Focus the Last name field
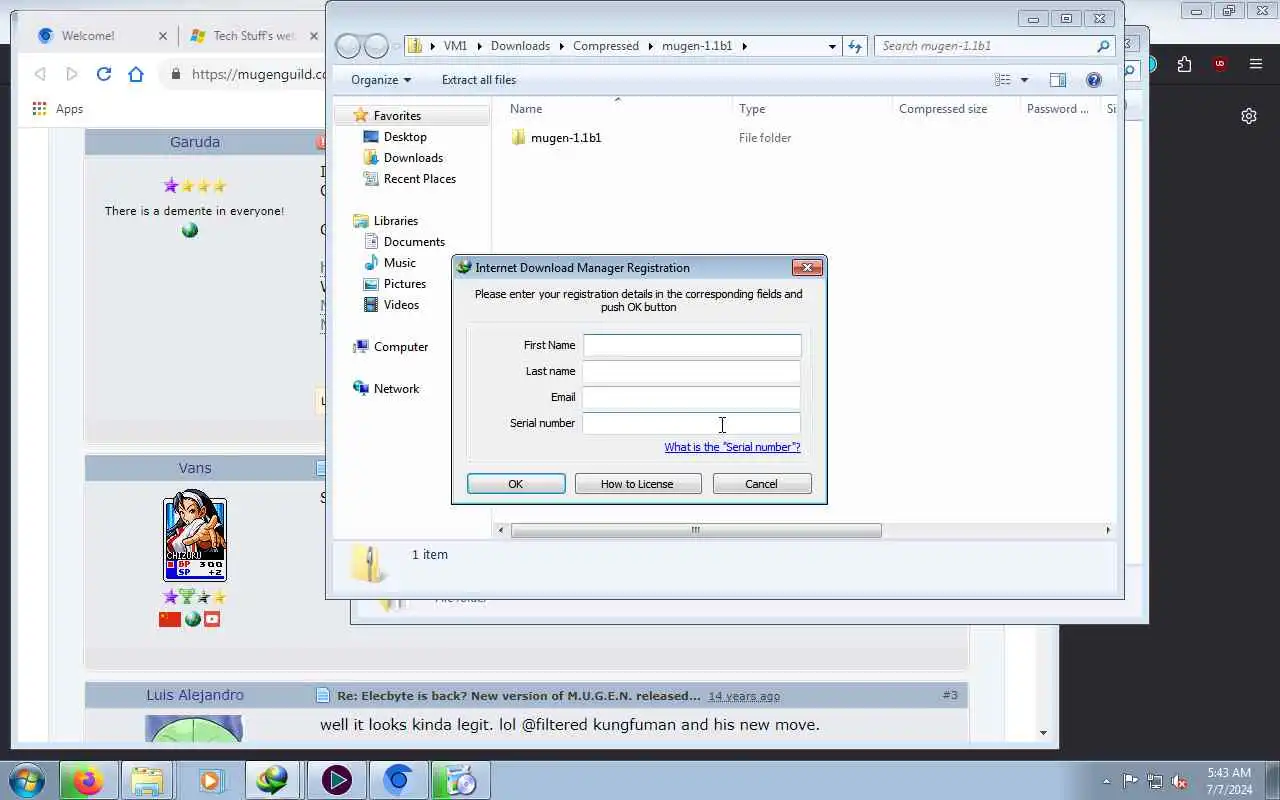 pyautogui.click(x=692, y=371)
